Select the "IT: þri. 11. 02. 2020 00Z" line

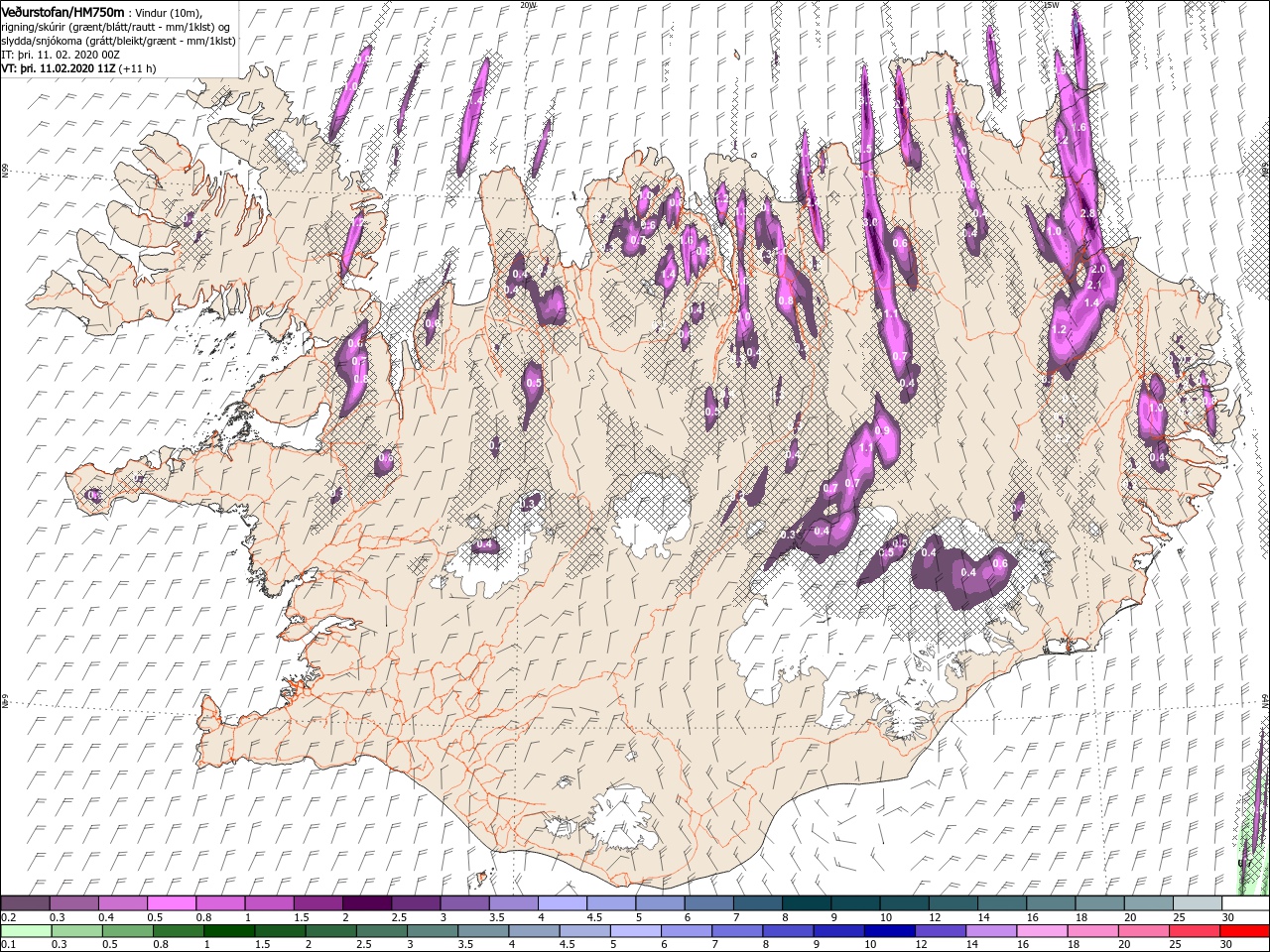click(61, 55)
